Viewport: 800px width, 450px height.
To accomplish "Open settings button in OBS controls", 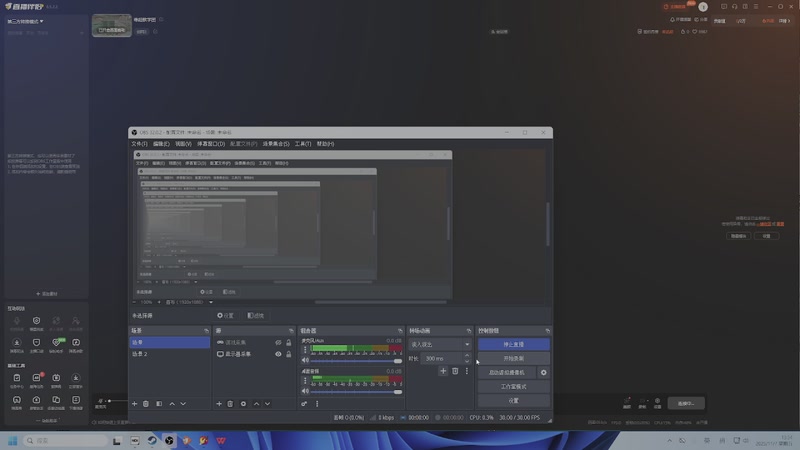I will click(514, 401).
